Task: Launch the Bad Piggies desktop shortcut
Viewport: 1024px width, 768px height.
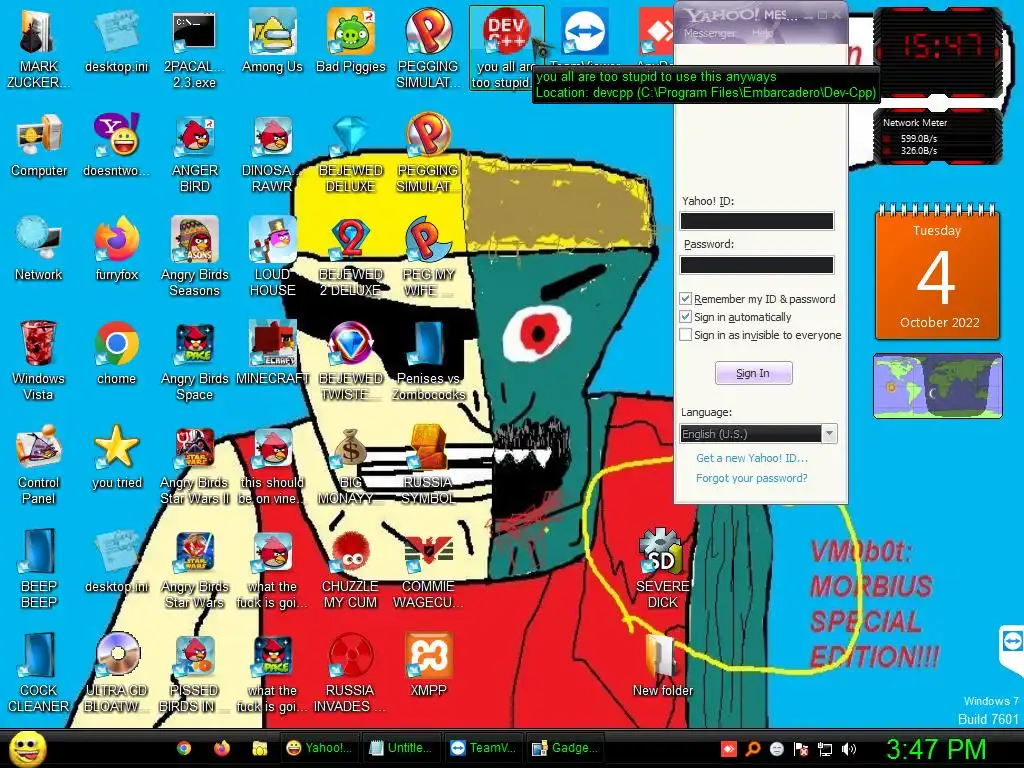Action: coord(350,40)
